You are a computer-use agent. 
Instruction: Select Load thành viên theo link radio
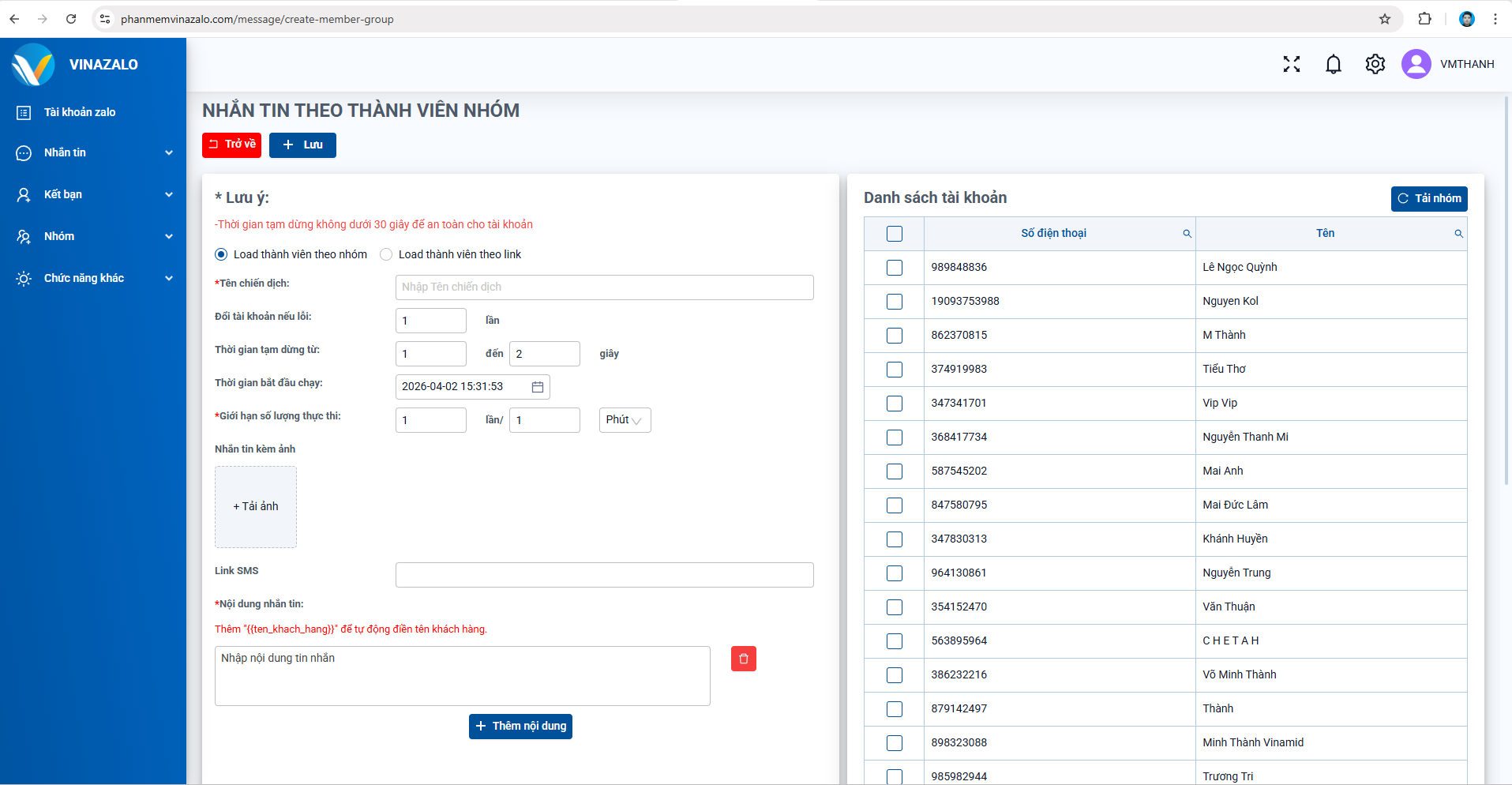pos(386,254)
